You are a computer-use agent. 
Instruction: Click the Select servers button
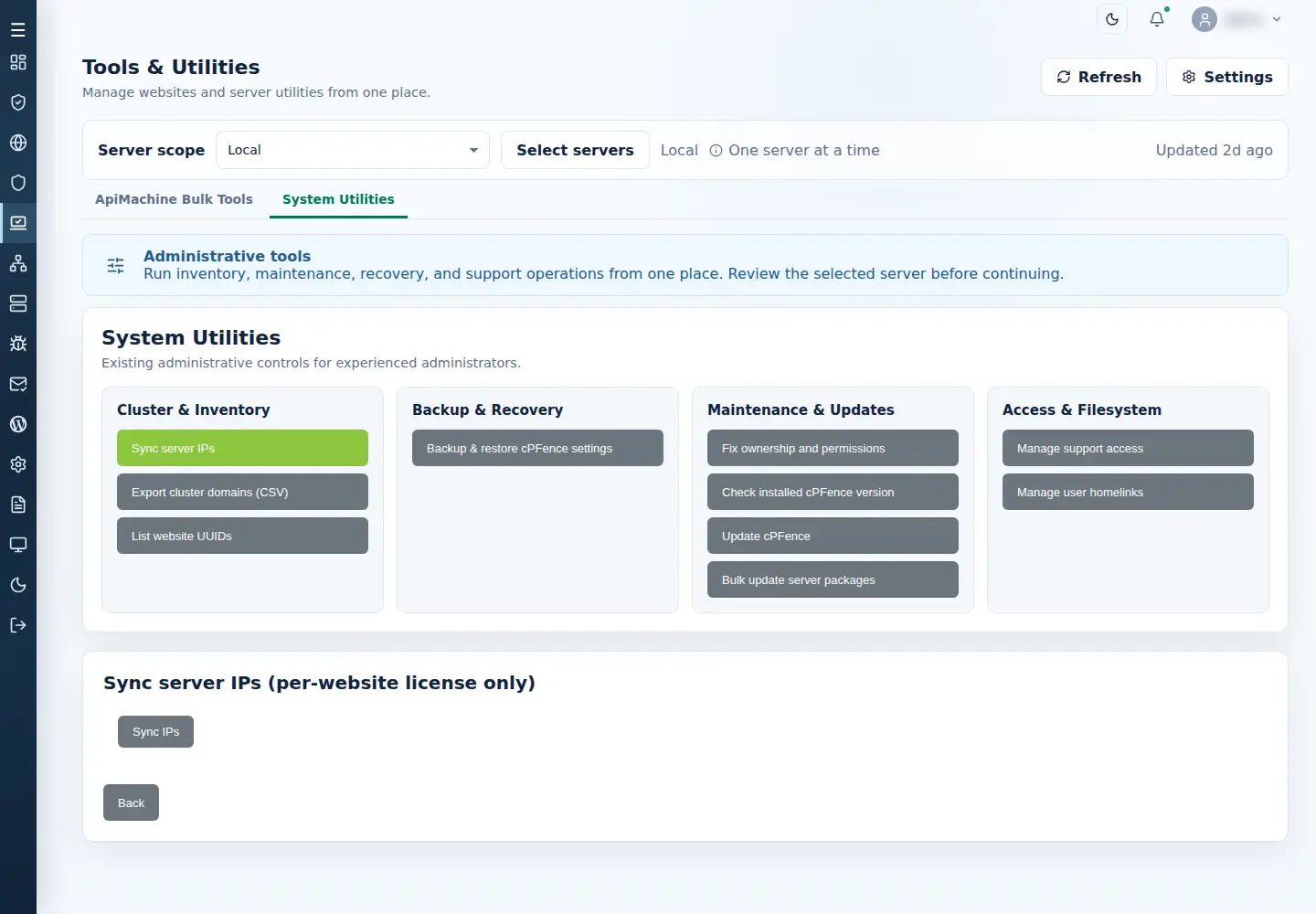(x=575, y=150)
